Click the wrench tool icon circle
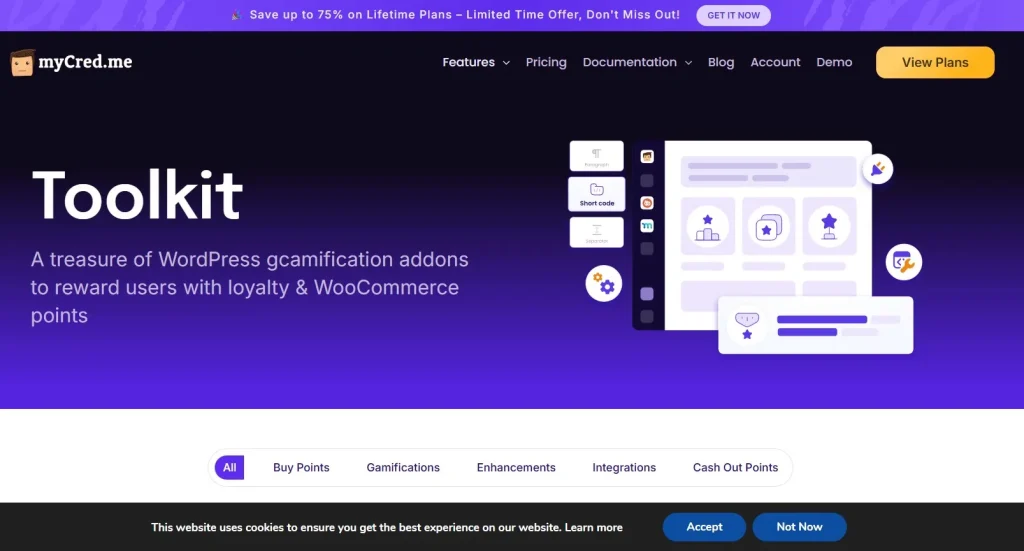 (x=903, y=262)
